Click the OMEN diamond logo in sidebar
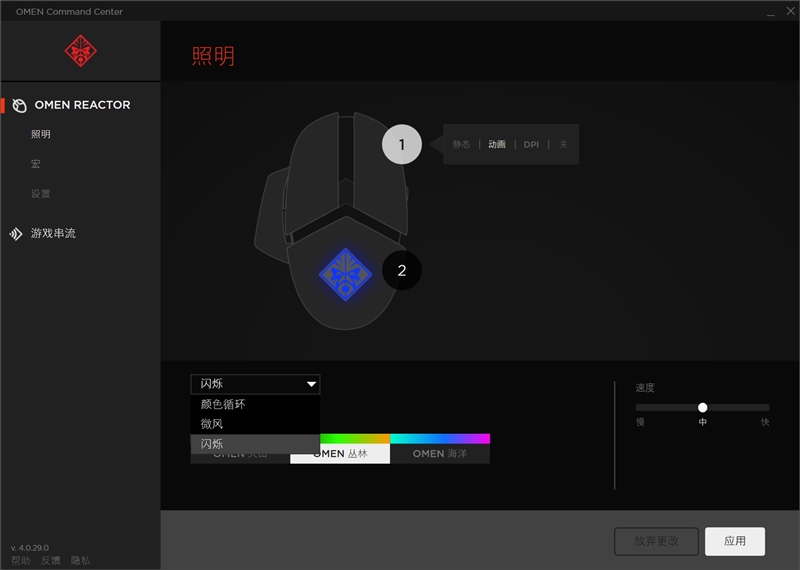Screen dimensions: 800x570 click(81, 51)
